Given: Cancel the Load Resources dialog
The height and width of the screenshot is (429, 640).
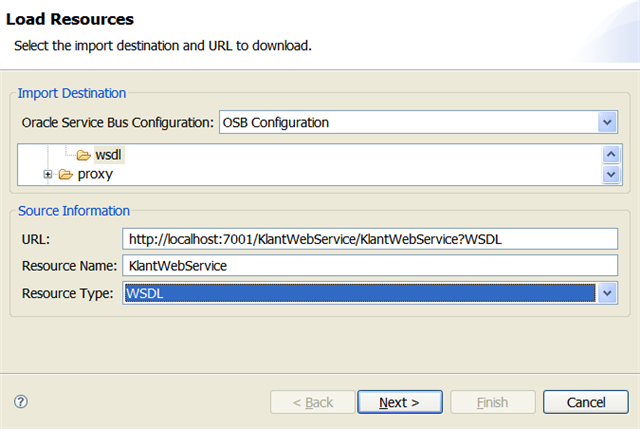Looking at the screenshot, I should tap(585, 402).
